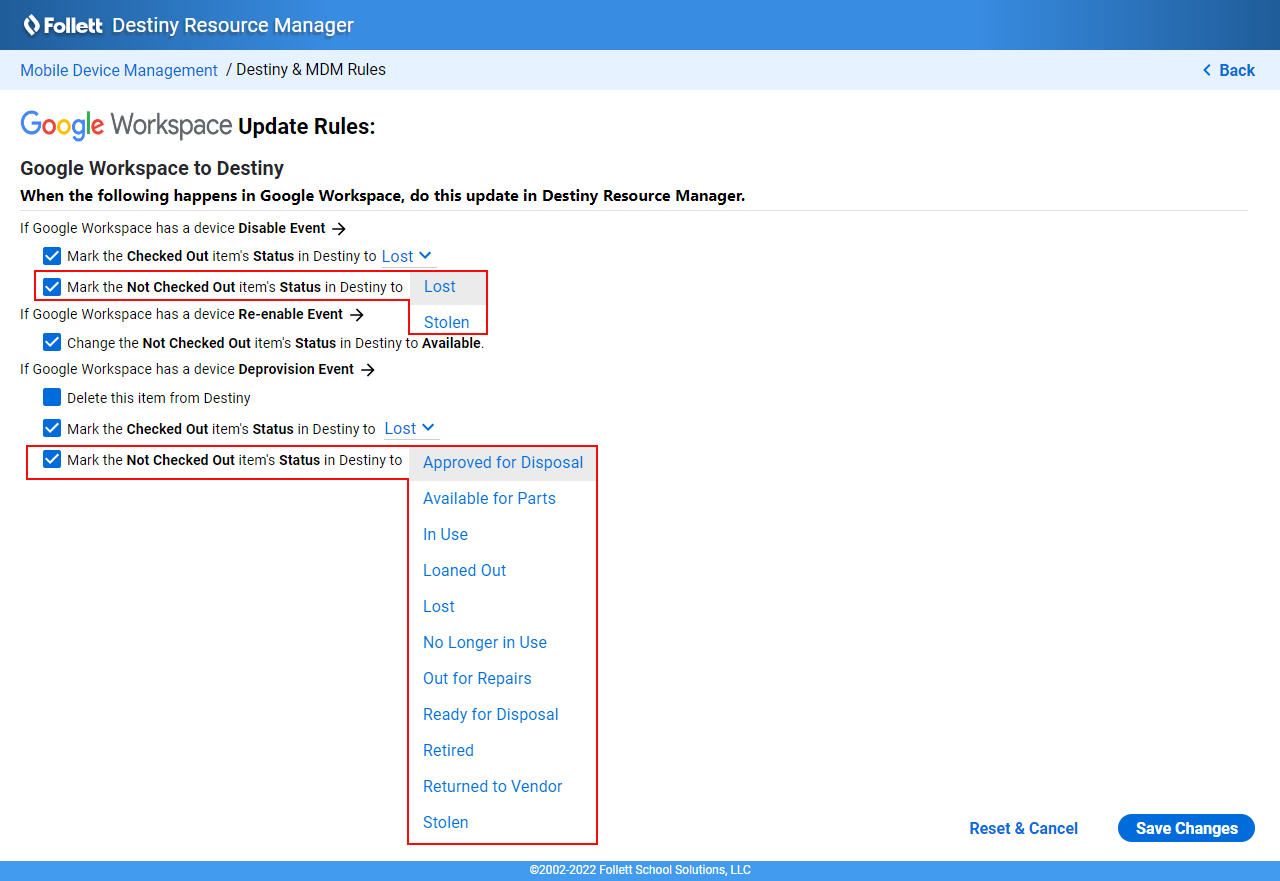Select Lost in Disable Event dropdown list
The width and height of the screenshot is (1280, 881).
(x=448, y=286)
